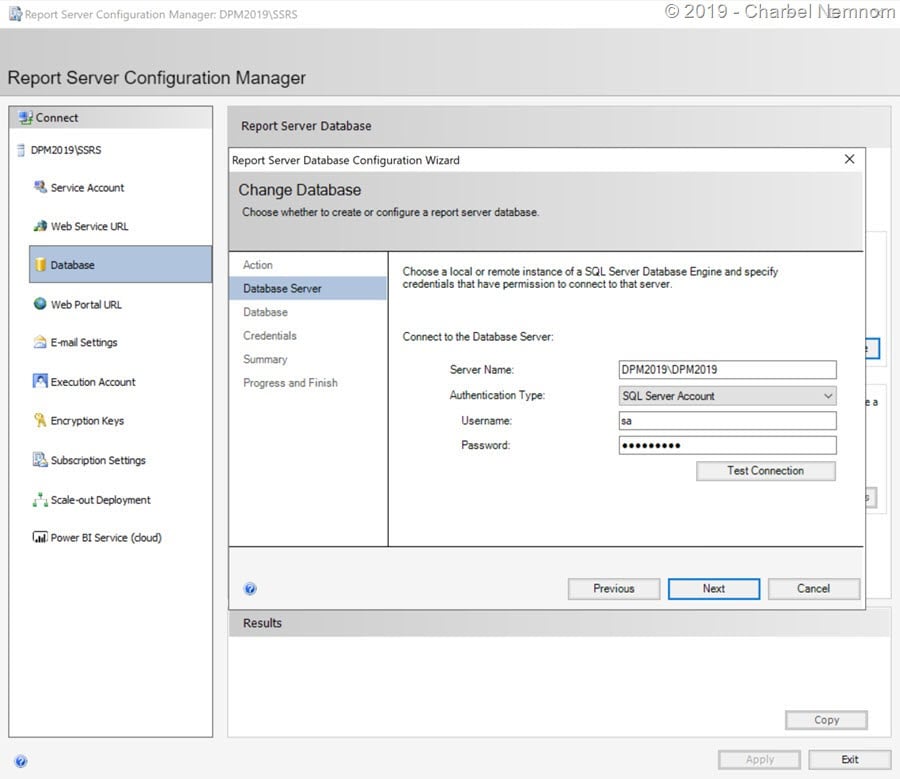This screenshot has width=900, height=779.
Task: Open the Execution Account page
Action: 93,382
